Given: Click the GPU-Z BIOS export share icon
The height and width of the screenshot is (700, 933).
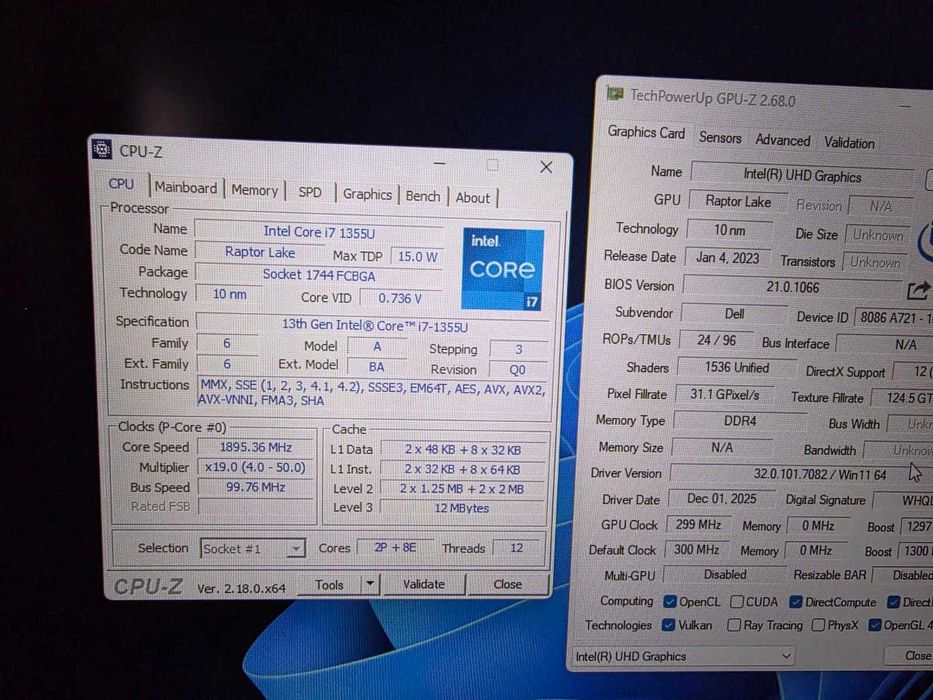Looking at the screenshot, I should point(918,290).
